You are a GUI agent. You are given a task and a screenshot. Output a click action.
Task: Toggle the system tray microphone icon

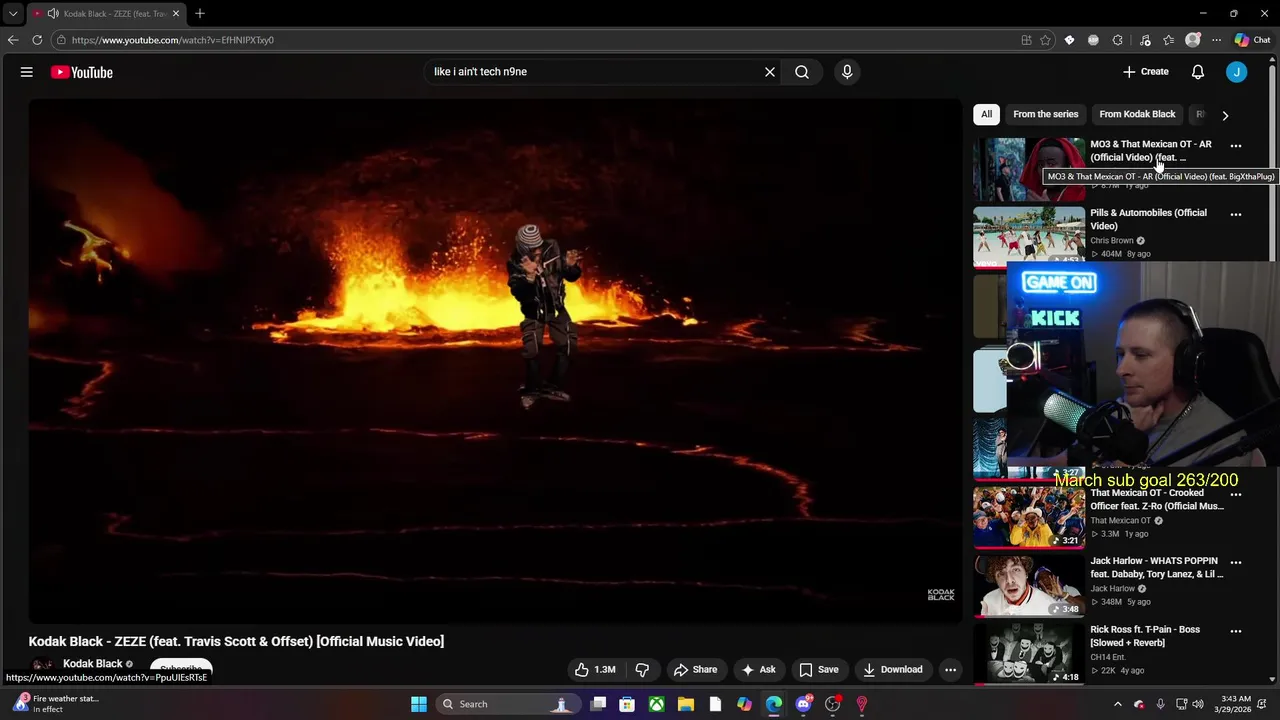coord(1160,704)
